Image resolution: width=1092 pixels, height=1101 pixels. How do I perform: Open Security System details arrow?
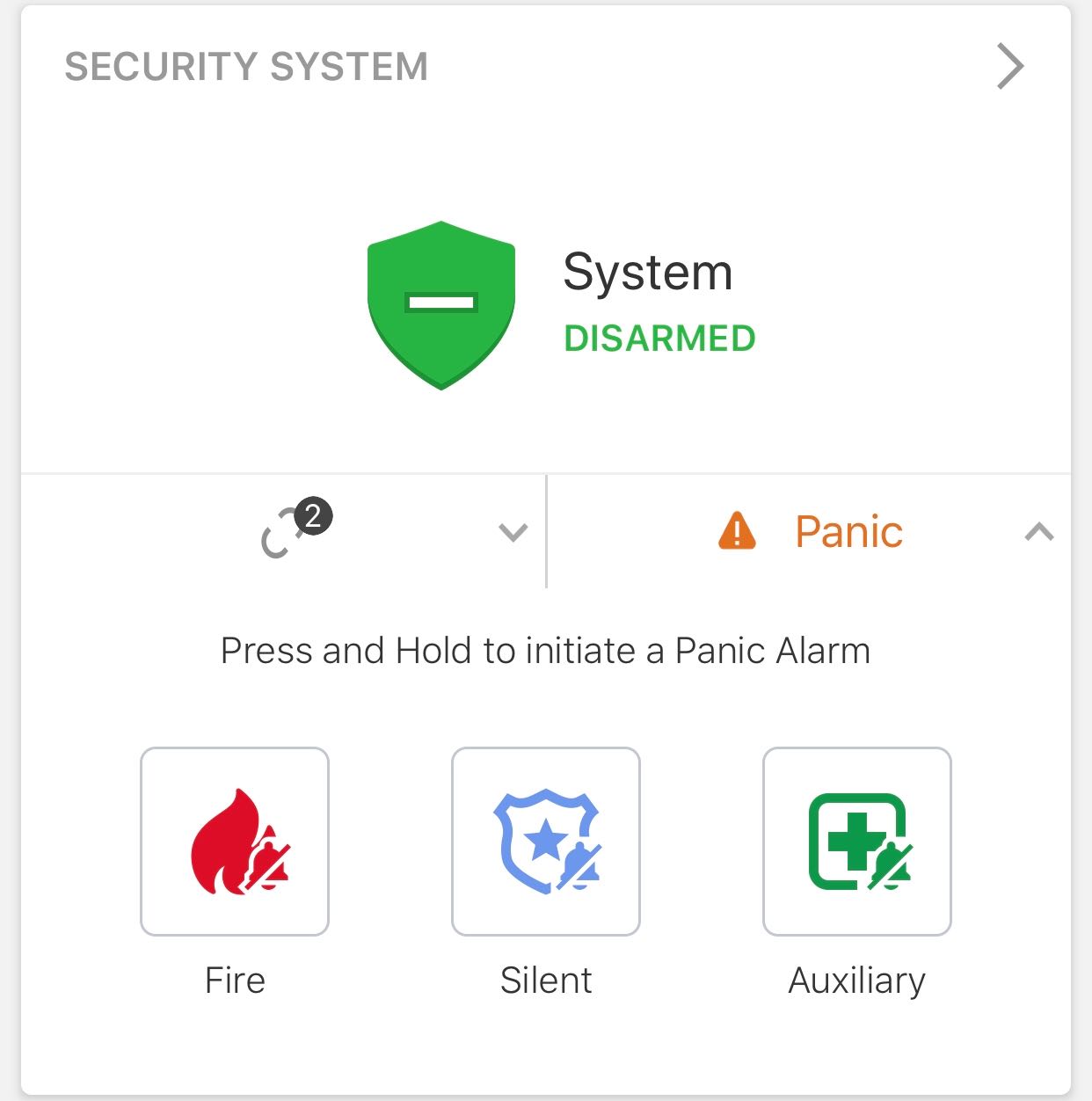tap(1010, 67)
